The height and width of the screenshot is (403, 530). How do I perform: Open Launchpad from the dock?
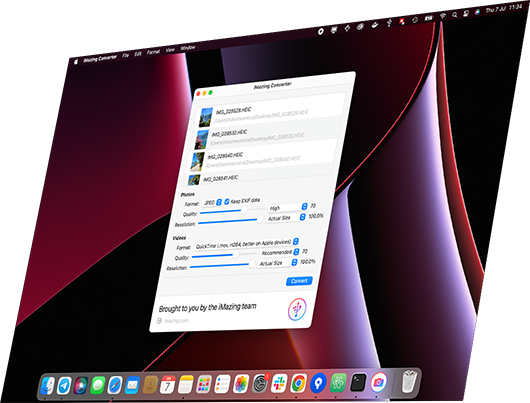(204, 384)
